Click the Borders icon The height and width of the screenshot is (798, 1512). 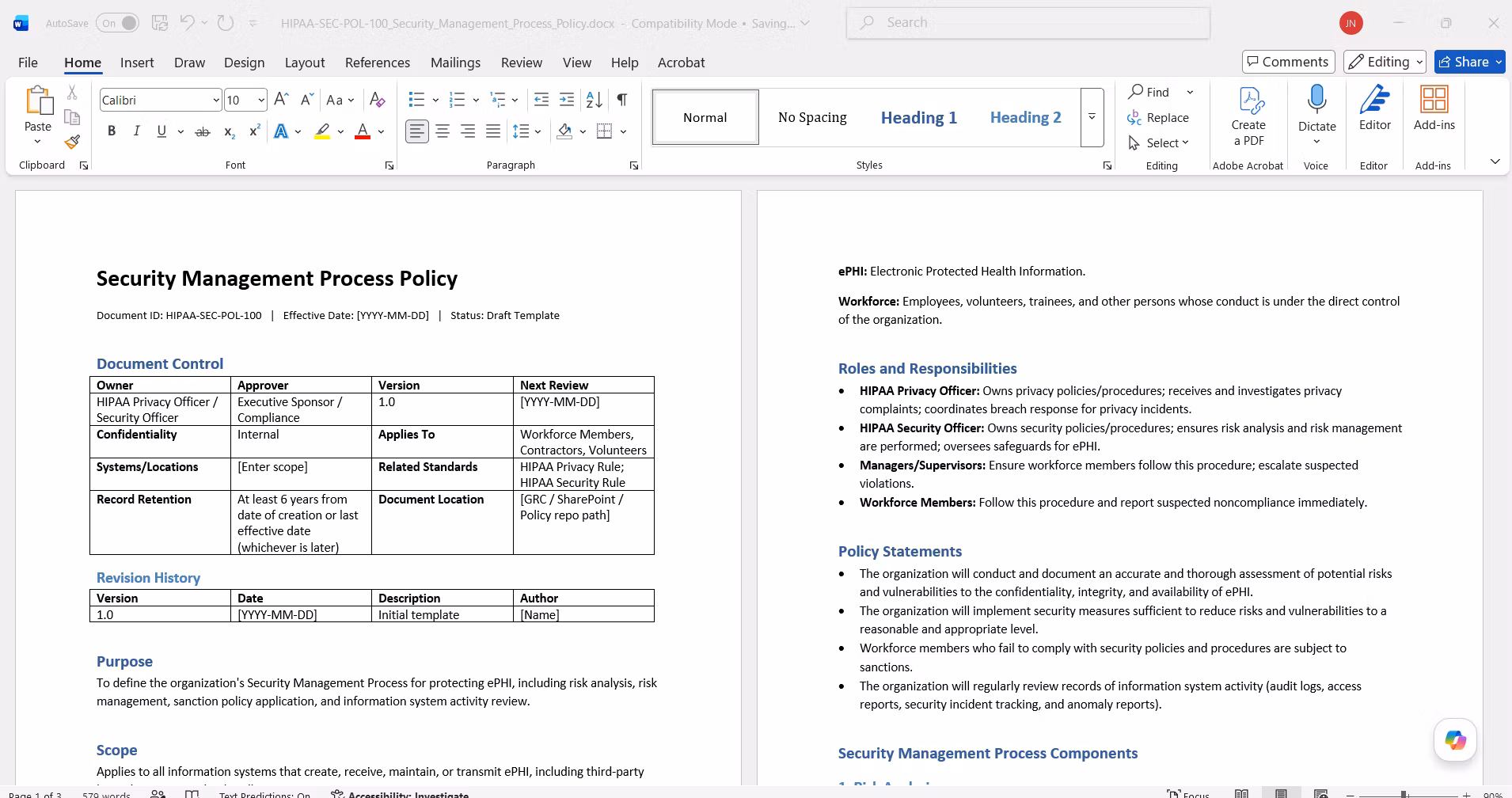(x=605, y=131)
